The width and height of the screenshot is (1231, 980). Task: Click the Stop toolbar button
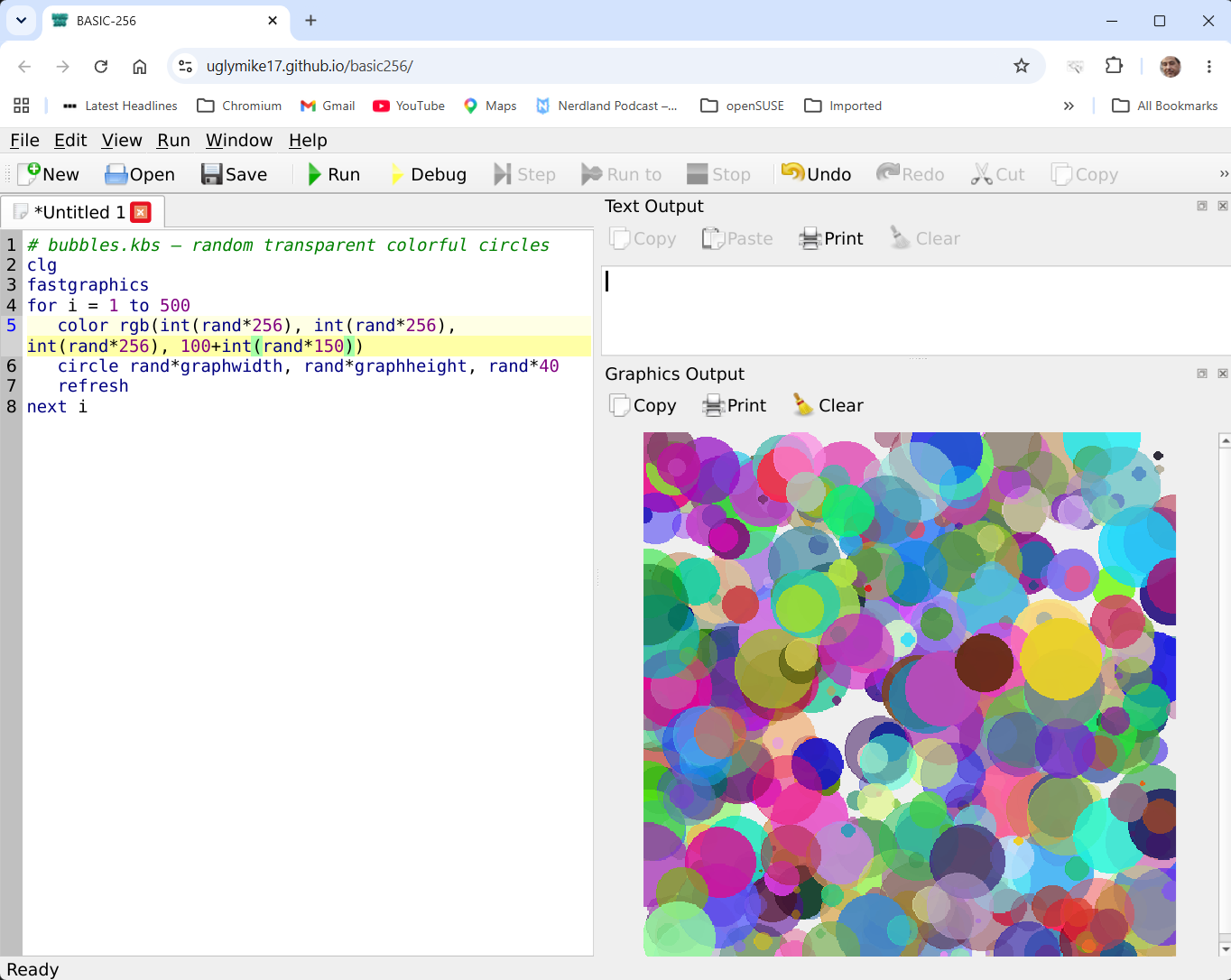pos(718,174)
